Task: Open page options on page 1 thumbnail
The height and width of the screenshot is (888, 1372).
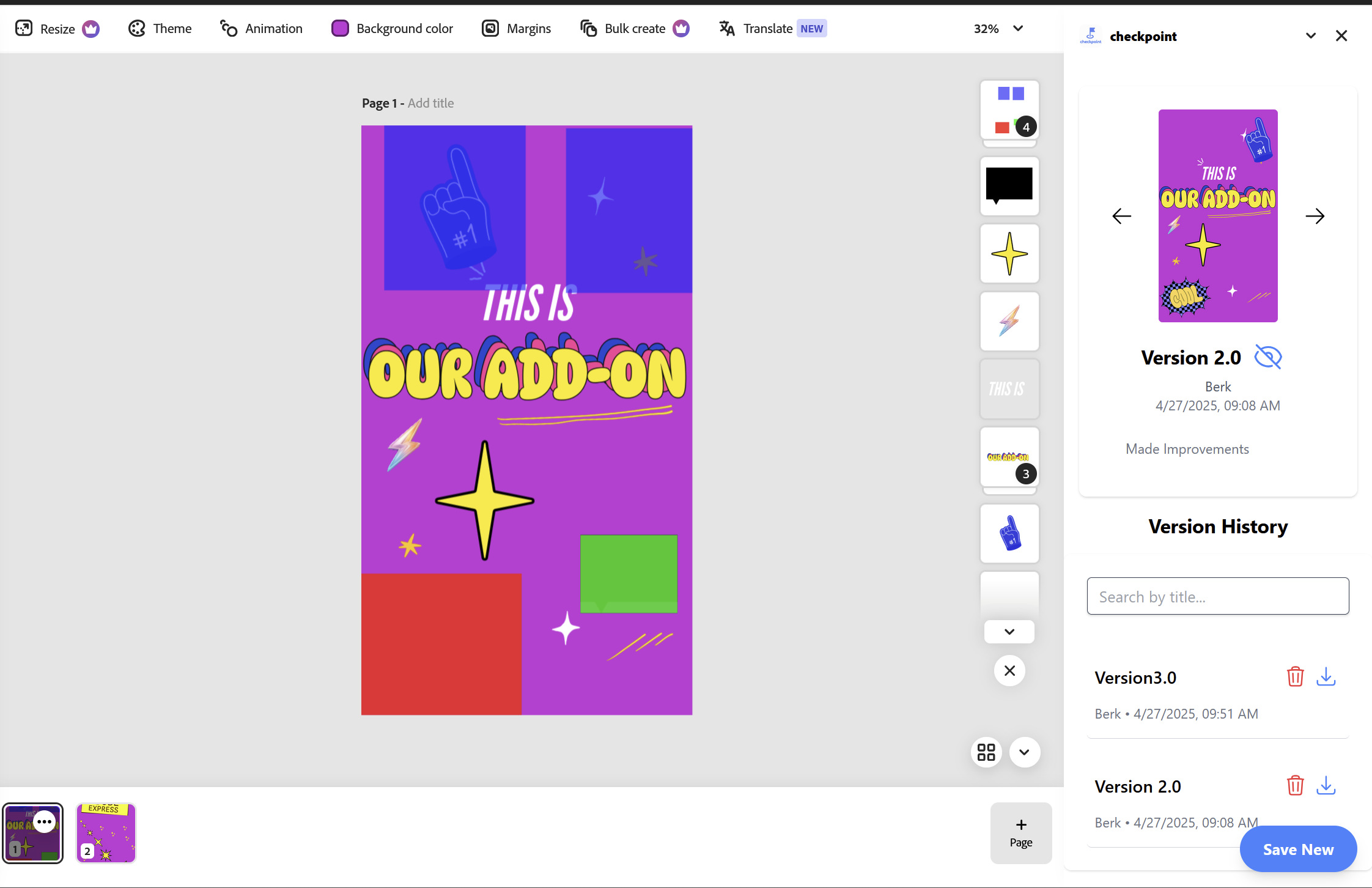Action: (x=45, y=822)
